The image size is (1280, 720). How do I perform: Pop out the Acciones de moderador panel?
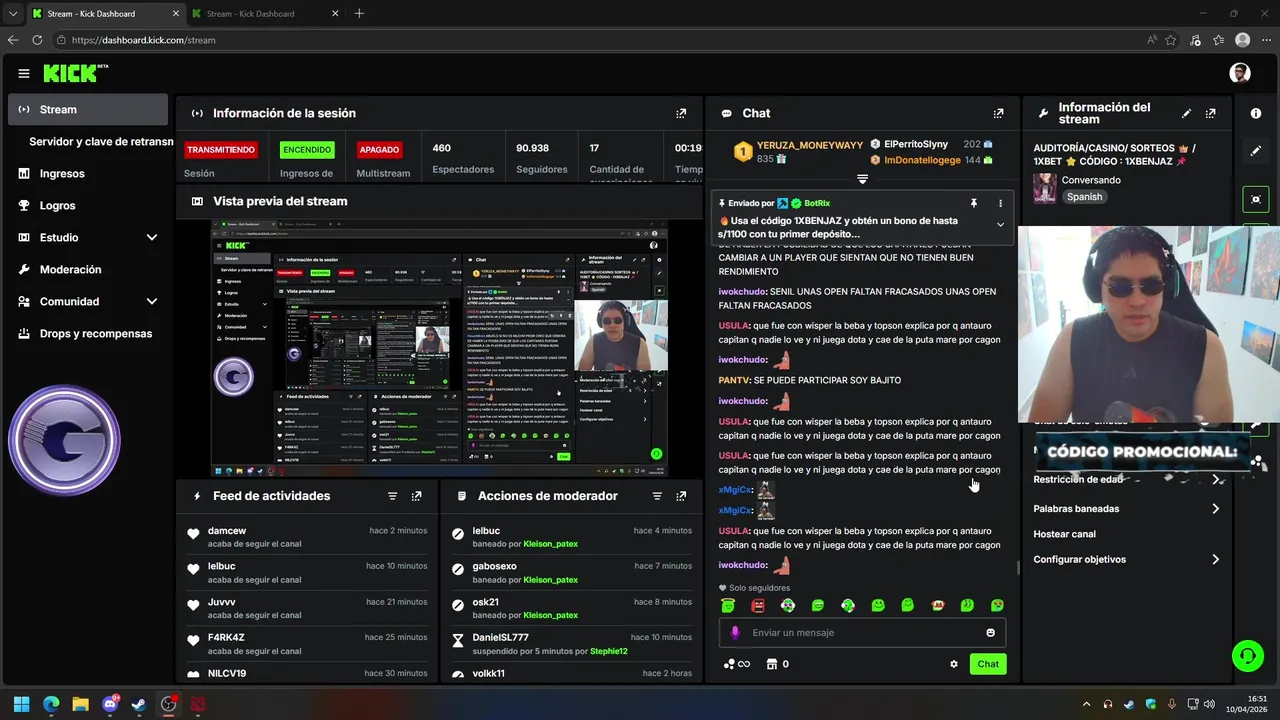[x=681, y=496]
